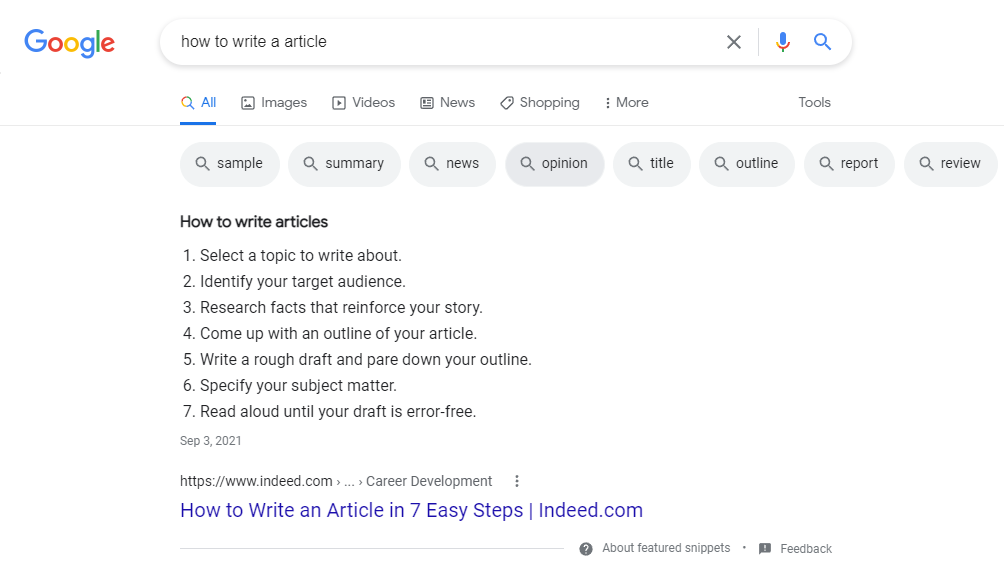Refine search with opinion chip
The height and width of the screenshot is (576, 1004).
click(x=555, y=164)
